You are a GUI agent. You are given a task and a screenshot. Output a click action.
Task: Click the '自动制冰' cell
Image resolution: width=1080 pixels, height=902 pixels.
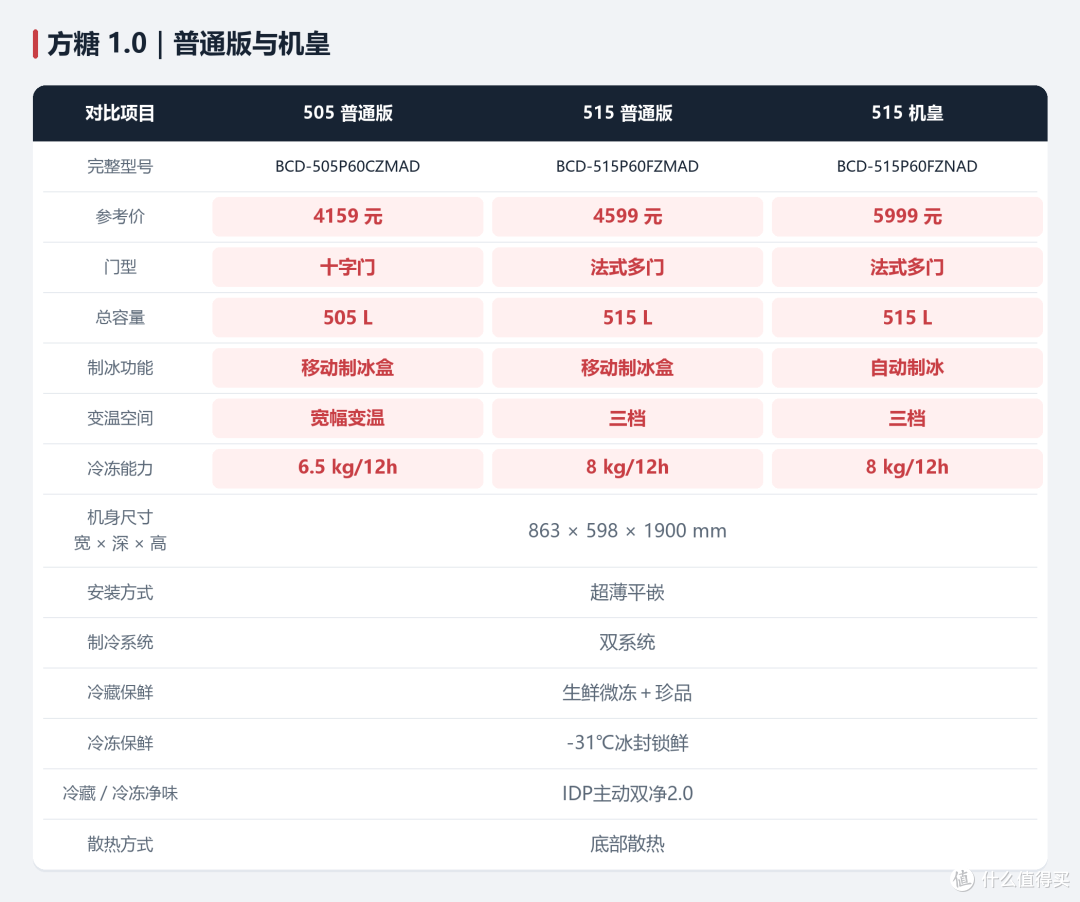click(x=907, y=368)
